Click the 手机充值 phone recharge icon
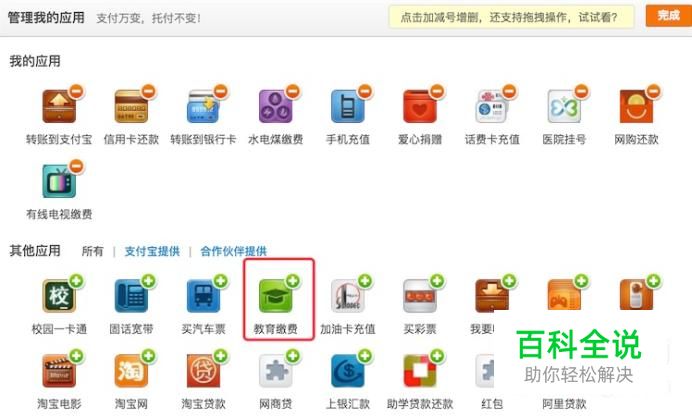 (x=348, y=106)
